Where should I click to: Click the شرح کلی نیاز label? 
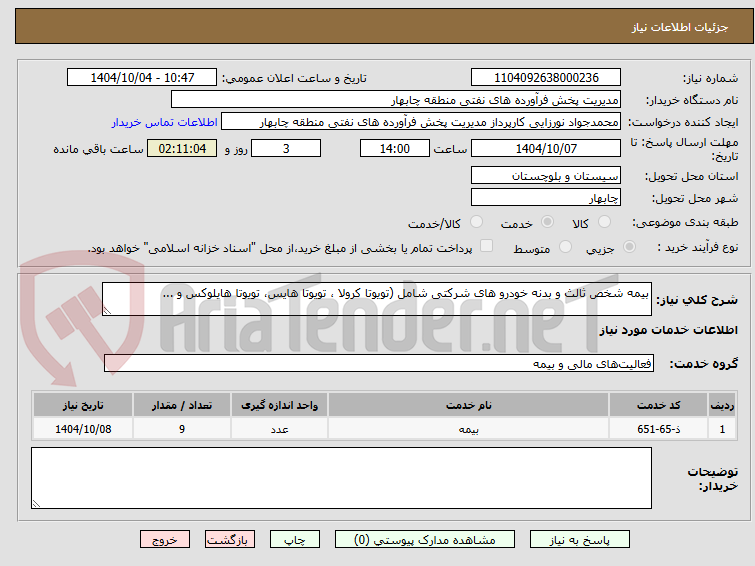point(697,300)
